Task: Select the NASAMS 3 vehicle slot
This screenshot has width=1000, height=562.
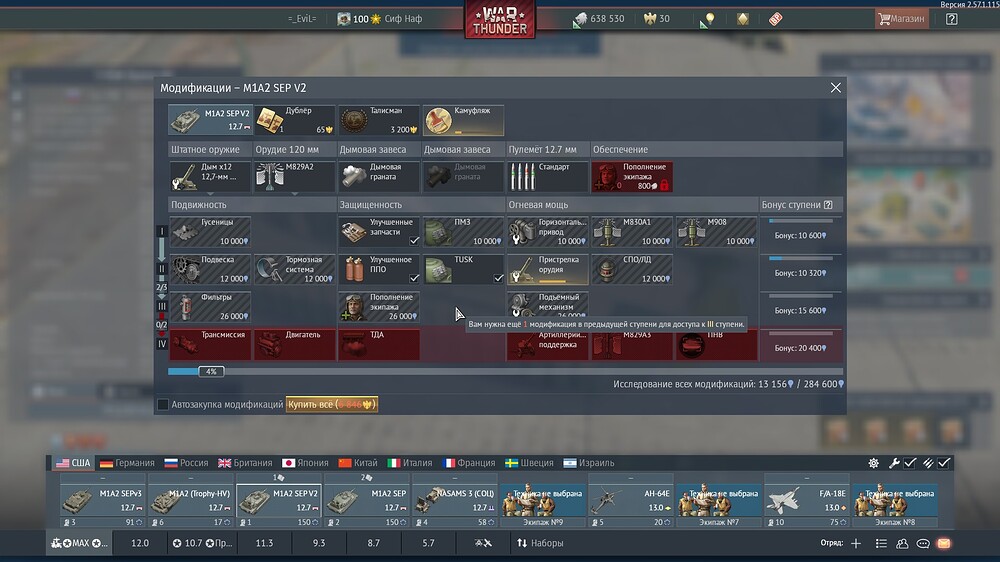Action: (455, 501)
